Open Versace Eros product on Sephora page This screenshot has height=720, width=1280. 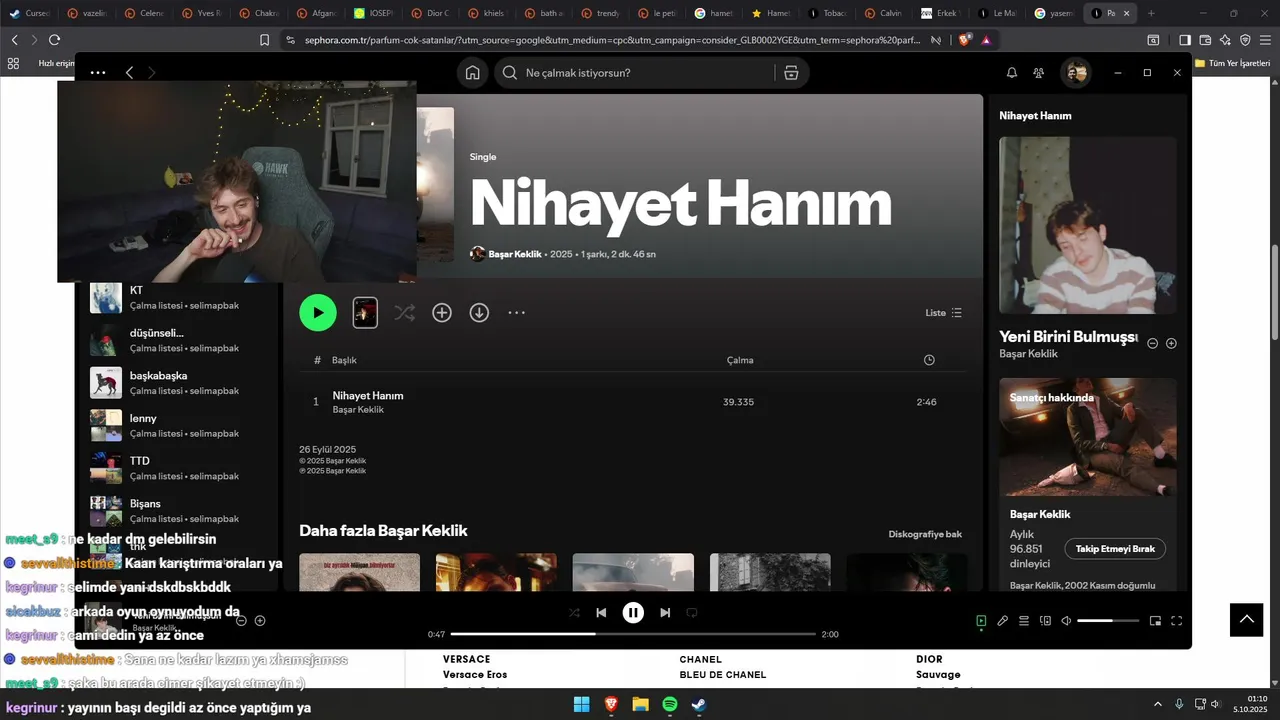475,675
